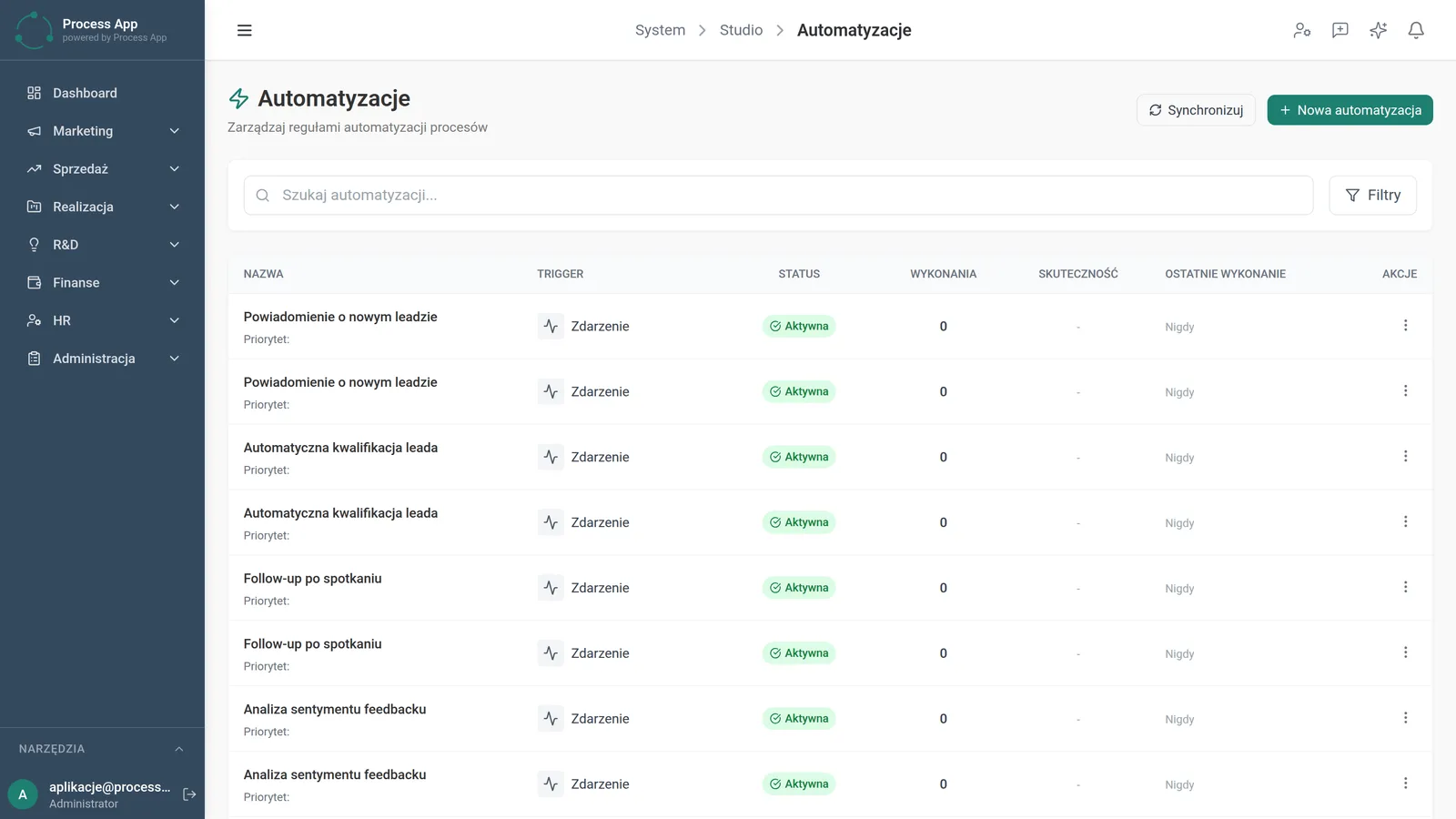Expand the HR menu chevron
Viewport: 1456px width, 819px height.
tap(175, 320)
